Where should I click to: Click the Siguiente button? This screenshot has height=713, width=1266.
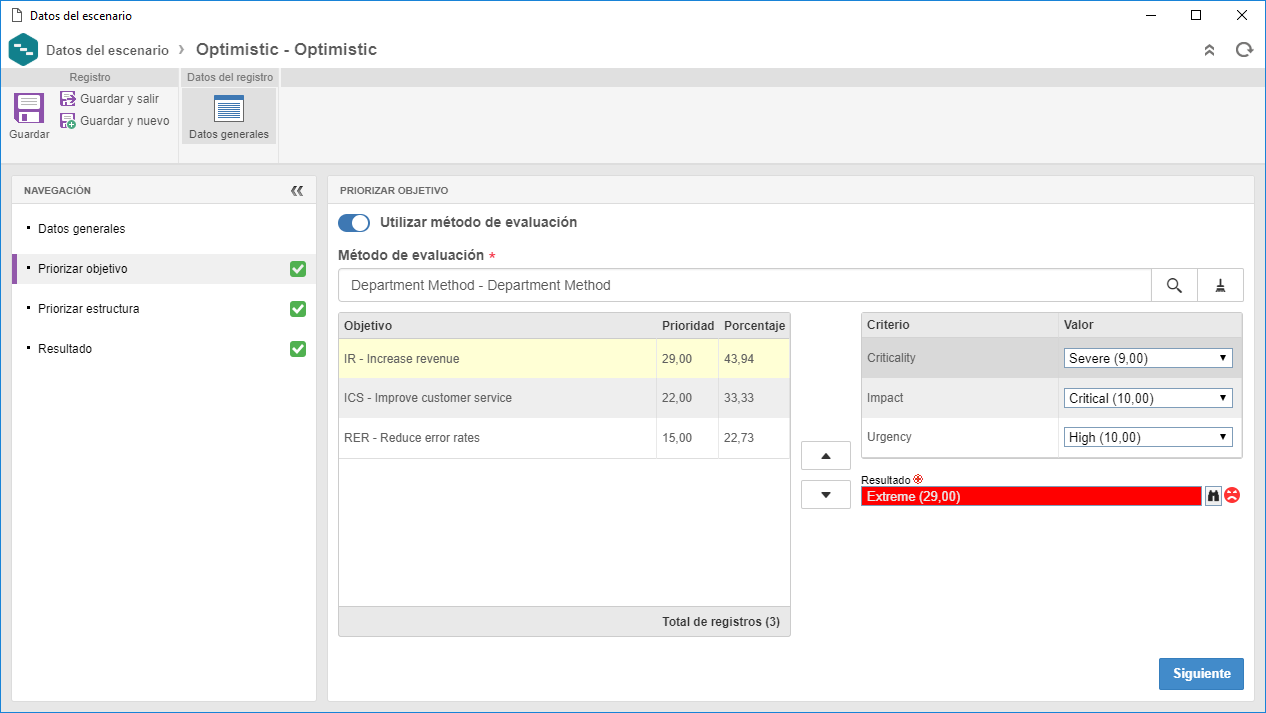1201,674
